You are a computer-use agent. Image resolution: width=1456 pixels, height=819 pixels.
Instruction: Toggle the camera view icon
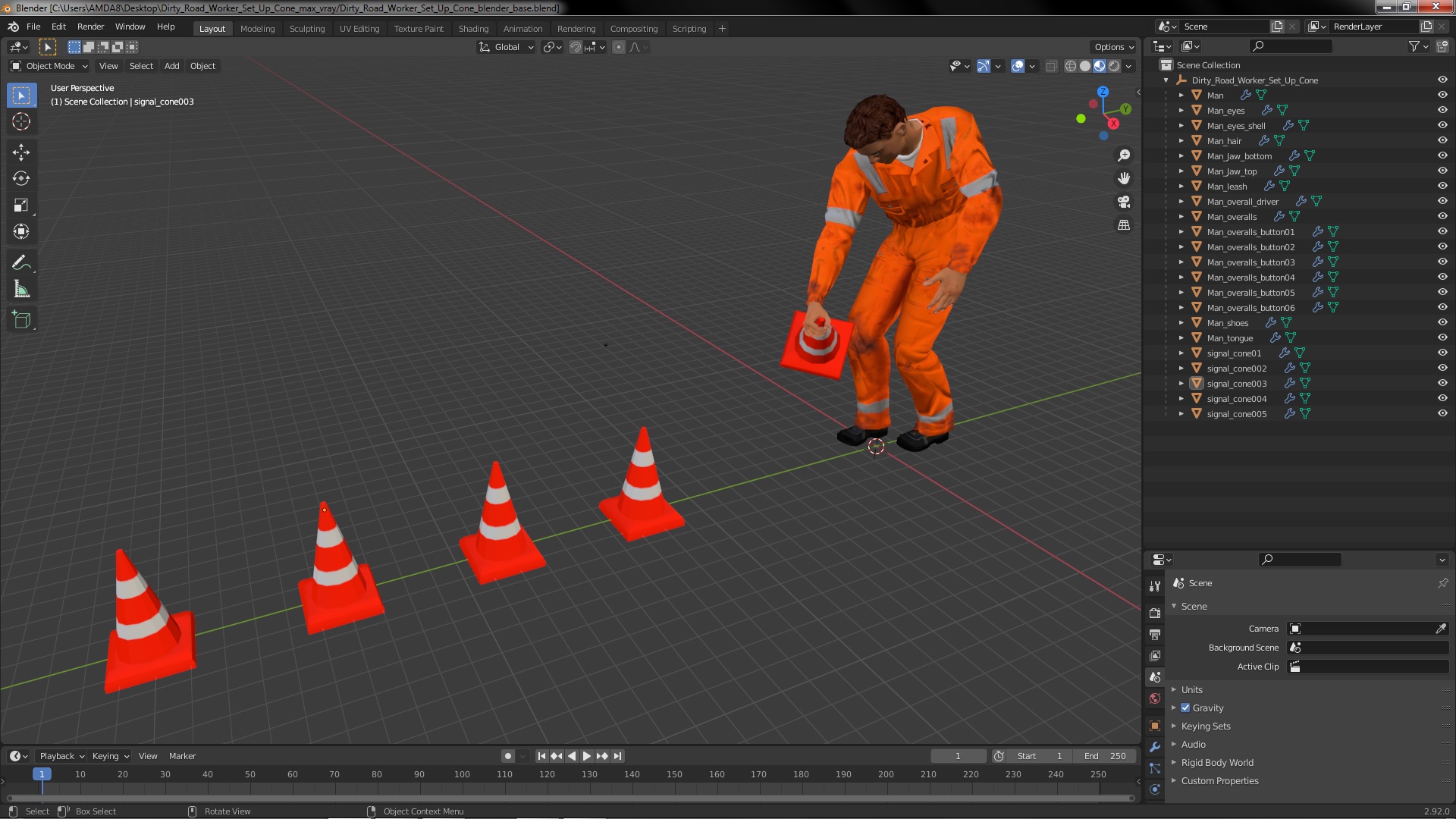coord(1124,202)
